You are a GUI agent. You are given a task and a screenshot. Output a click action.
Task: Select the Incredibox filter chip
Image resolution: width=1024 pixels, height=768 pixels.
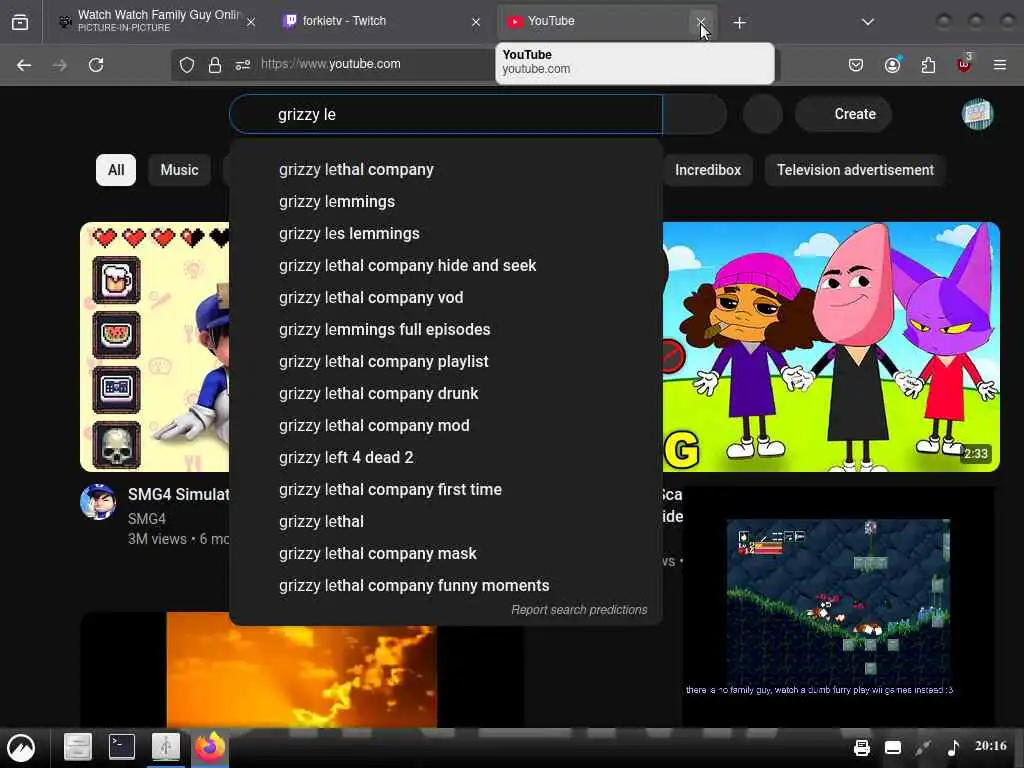708,170
